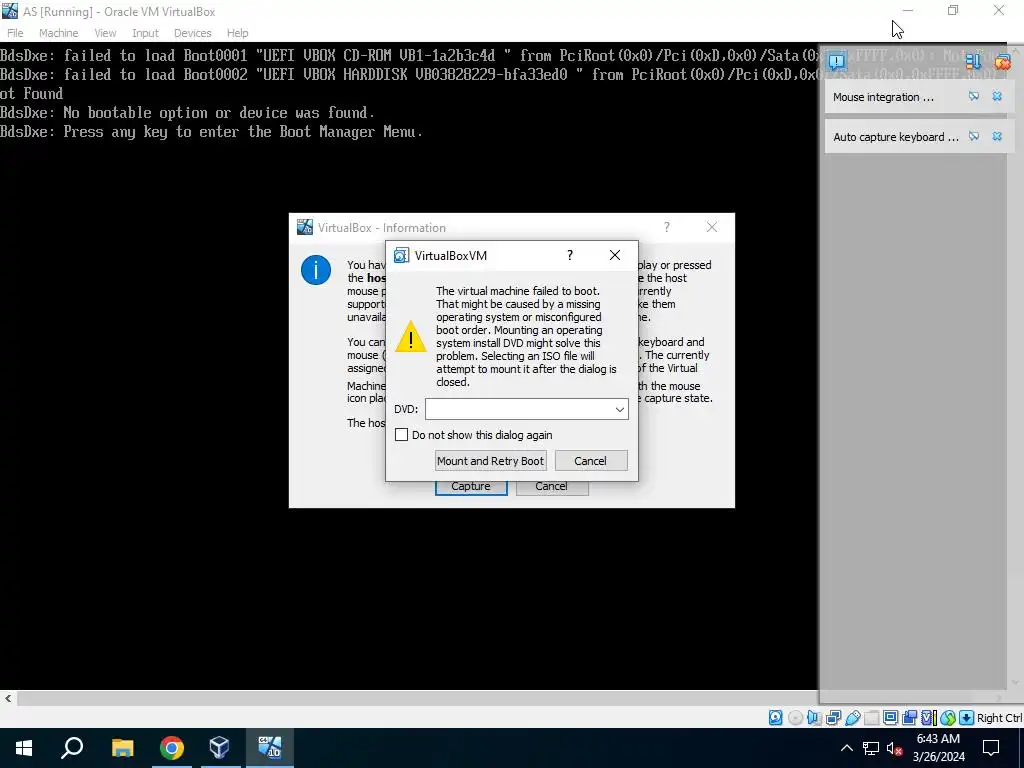Screen dimensions: 1024x768
Task: Open File Explorer from taskbar
Action: 122,748
